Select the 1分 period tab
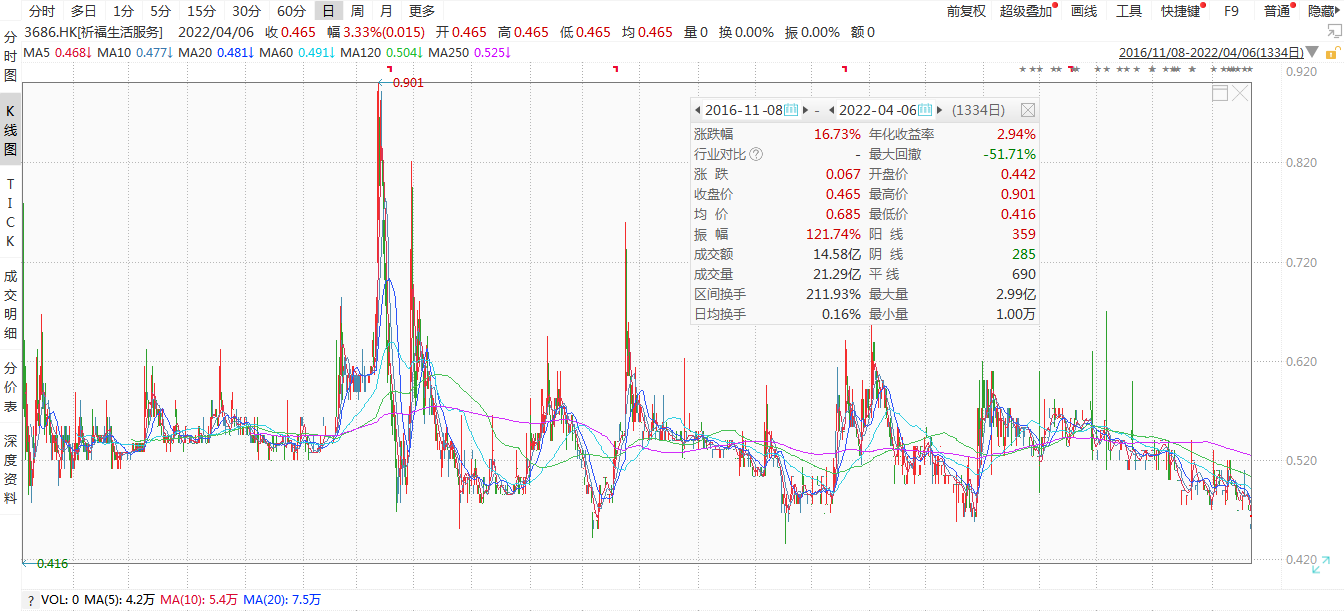 (122, 11)
